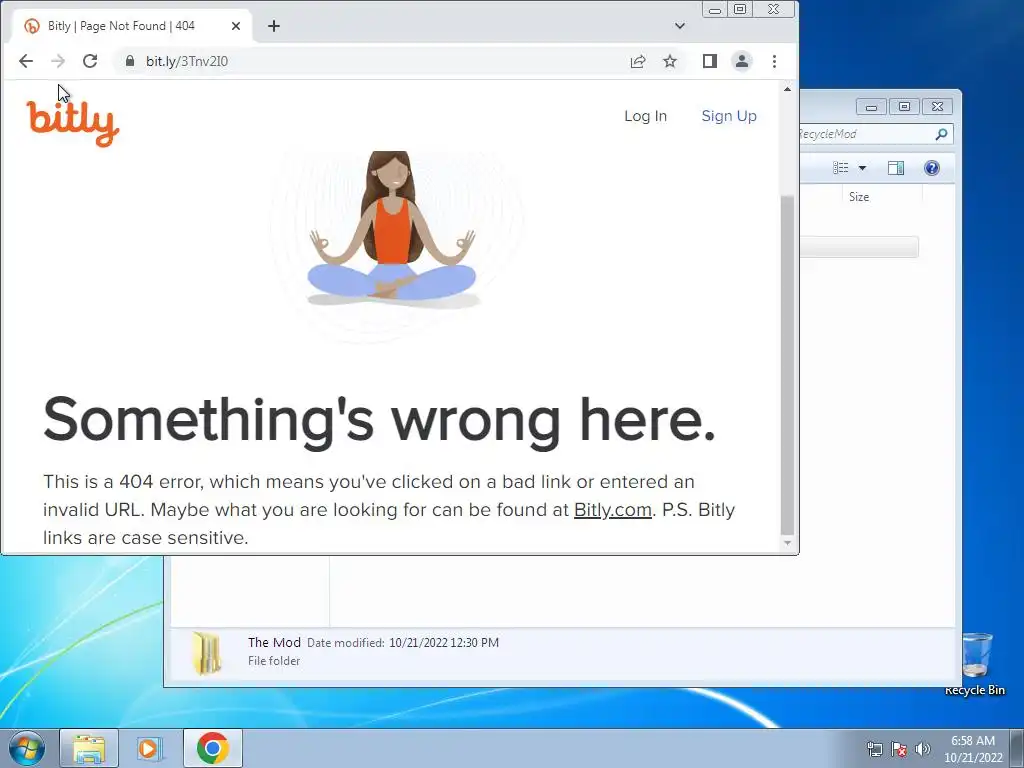Open Explorer help icon

(932, 168)
